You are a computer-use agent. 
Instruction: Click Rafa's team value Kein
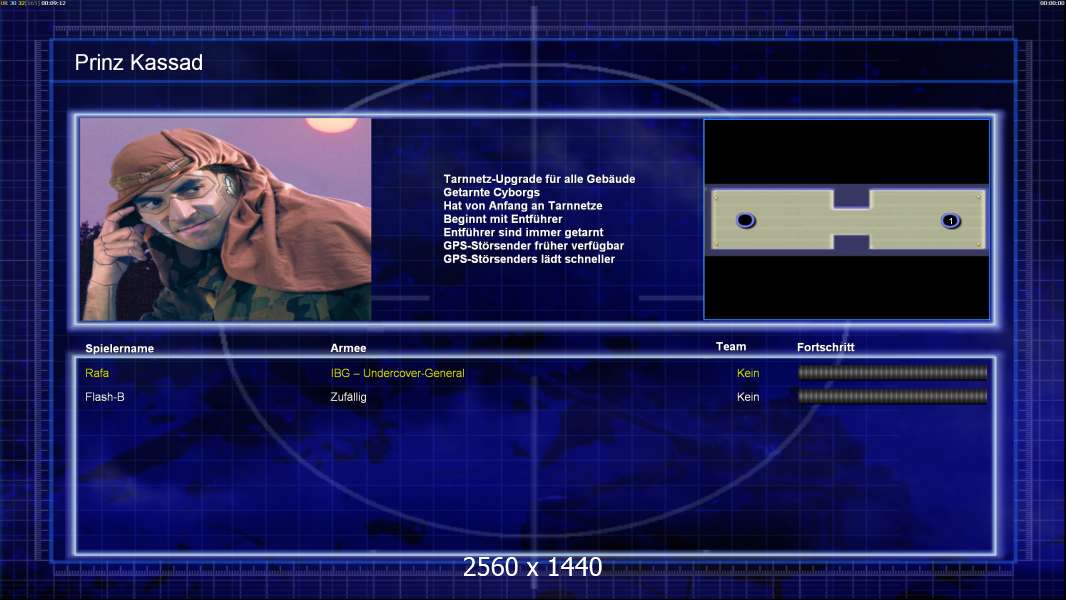coord(748,373)
